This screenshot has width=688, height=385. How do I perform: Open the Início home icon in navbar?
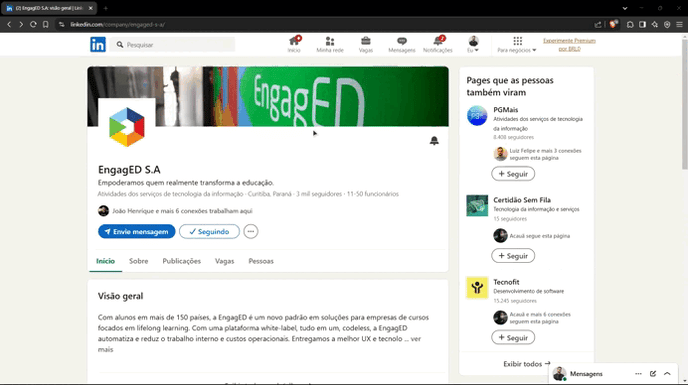point(294,44)
